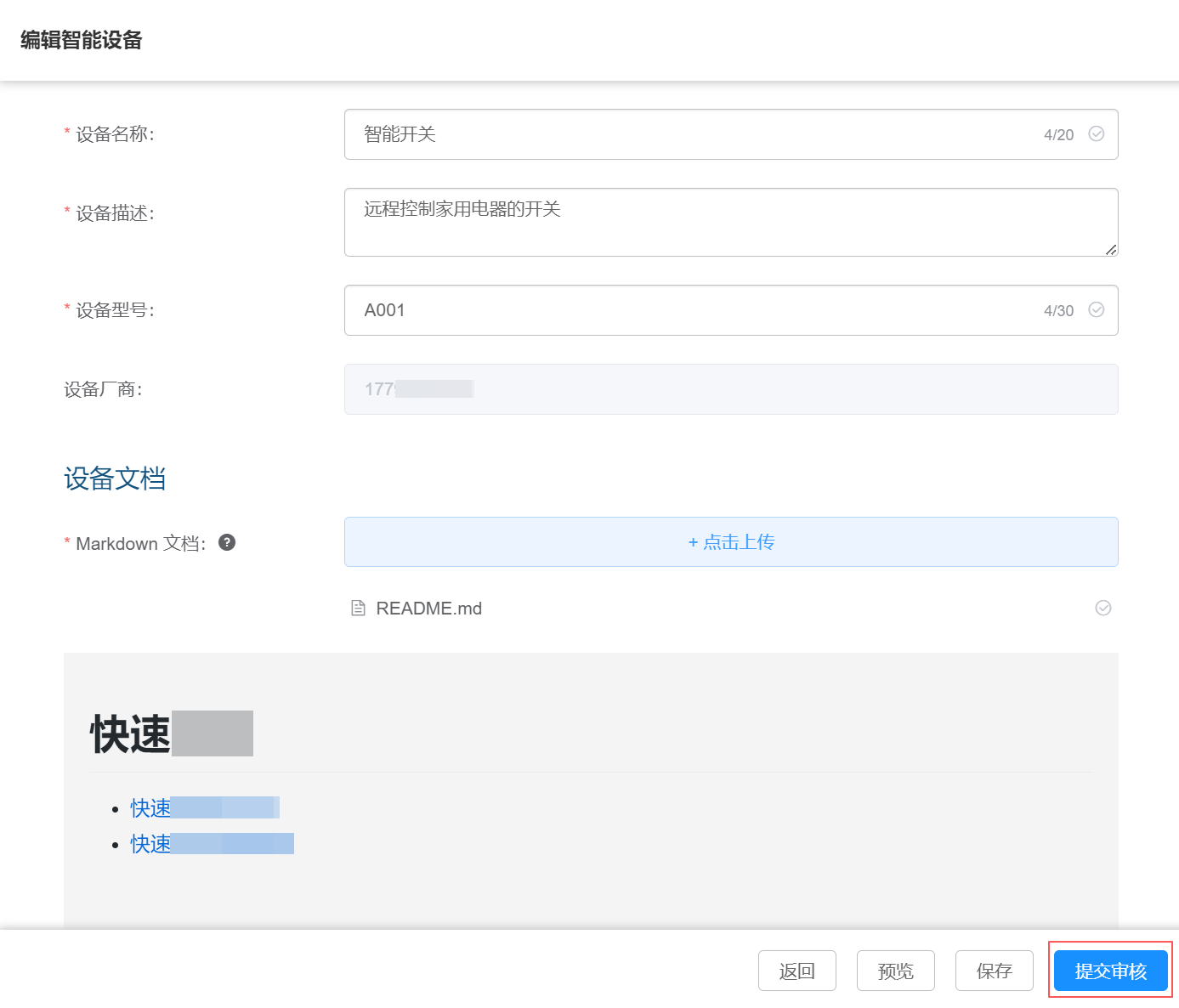Click the 设备文档 section heading

(x=115, y=479)
